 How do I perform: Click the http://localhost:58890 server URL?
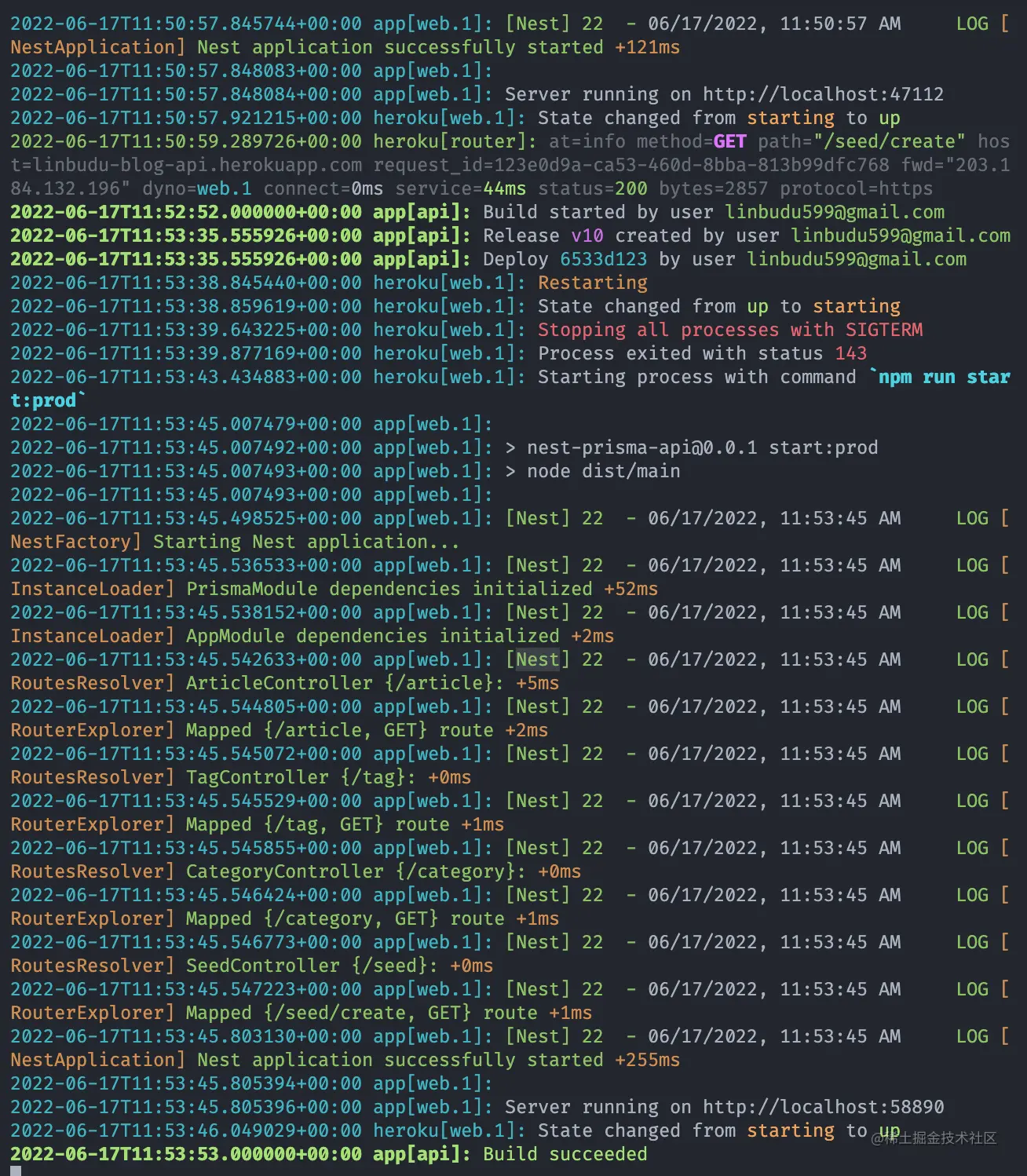(823, 1107)
